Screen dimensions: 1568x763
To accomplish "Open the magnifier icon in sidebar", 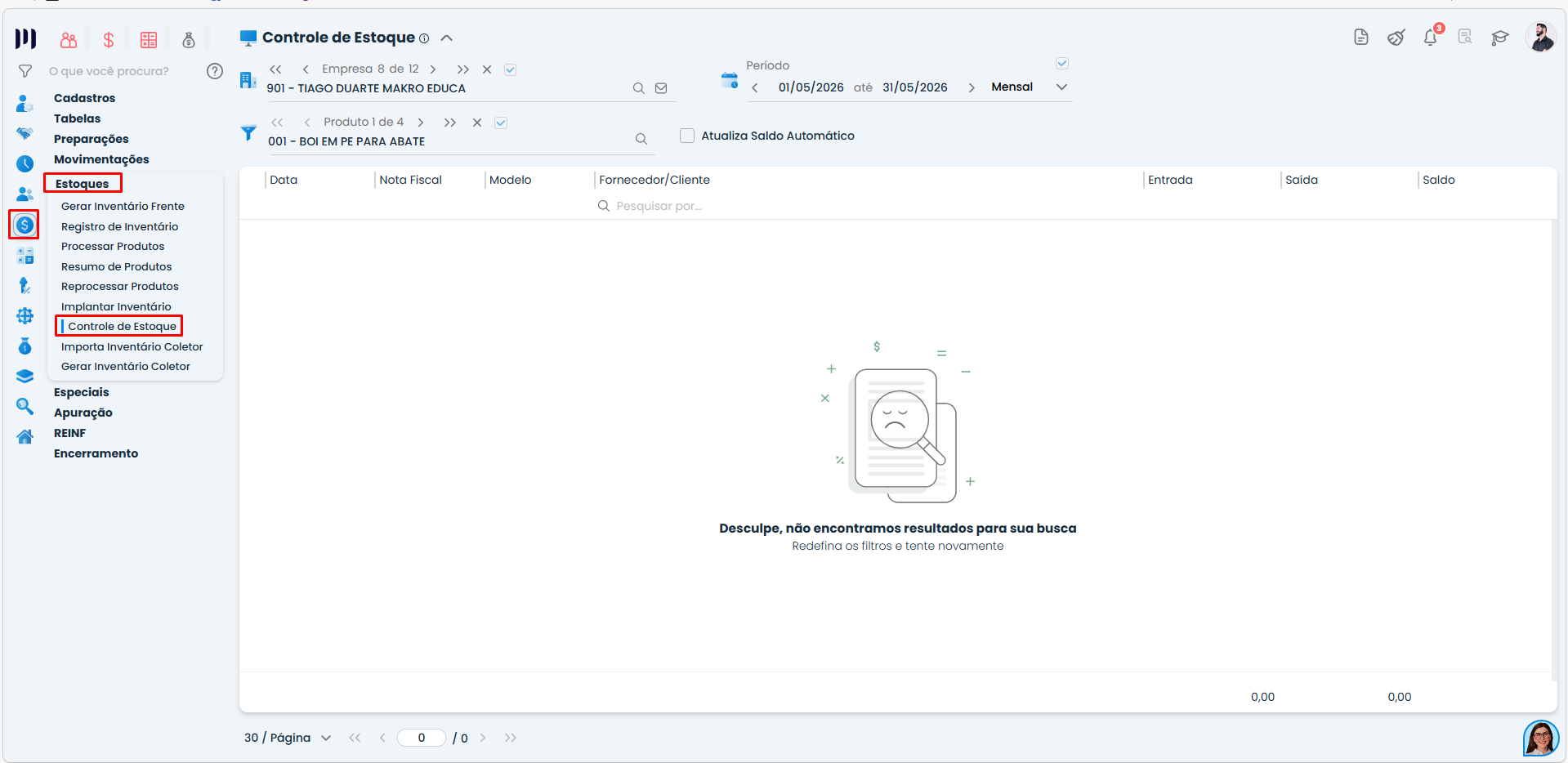I will point(25,406).
